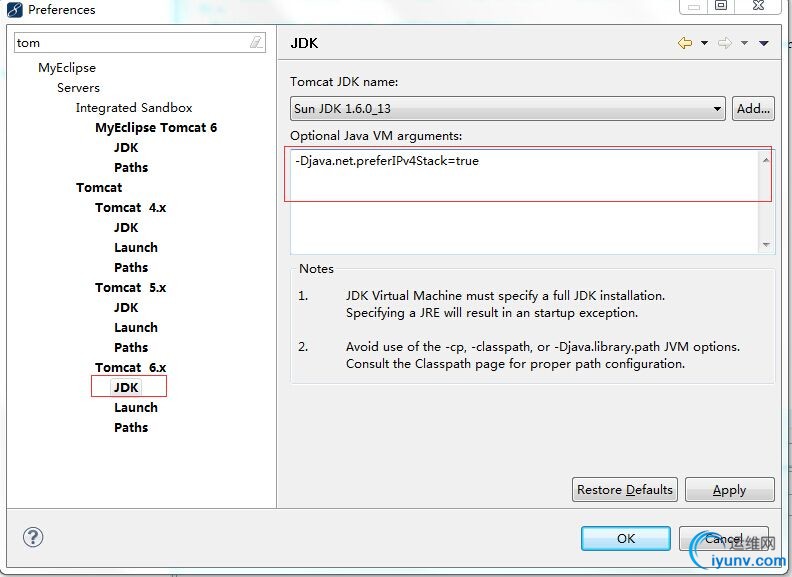792x577 pixels.
Task: Click the Notes group label
Action: click(316, 268)
